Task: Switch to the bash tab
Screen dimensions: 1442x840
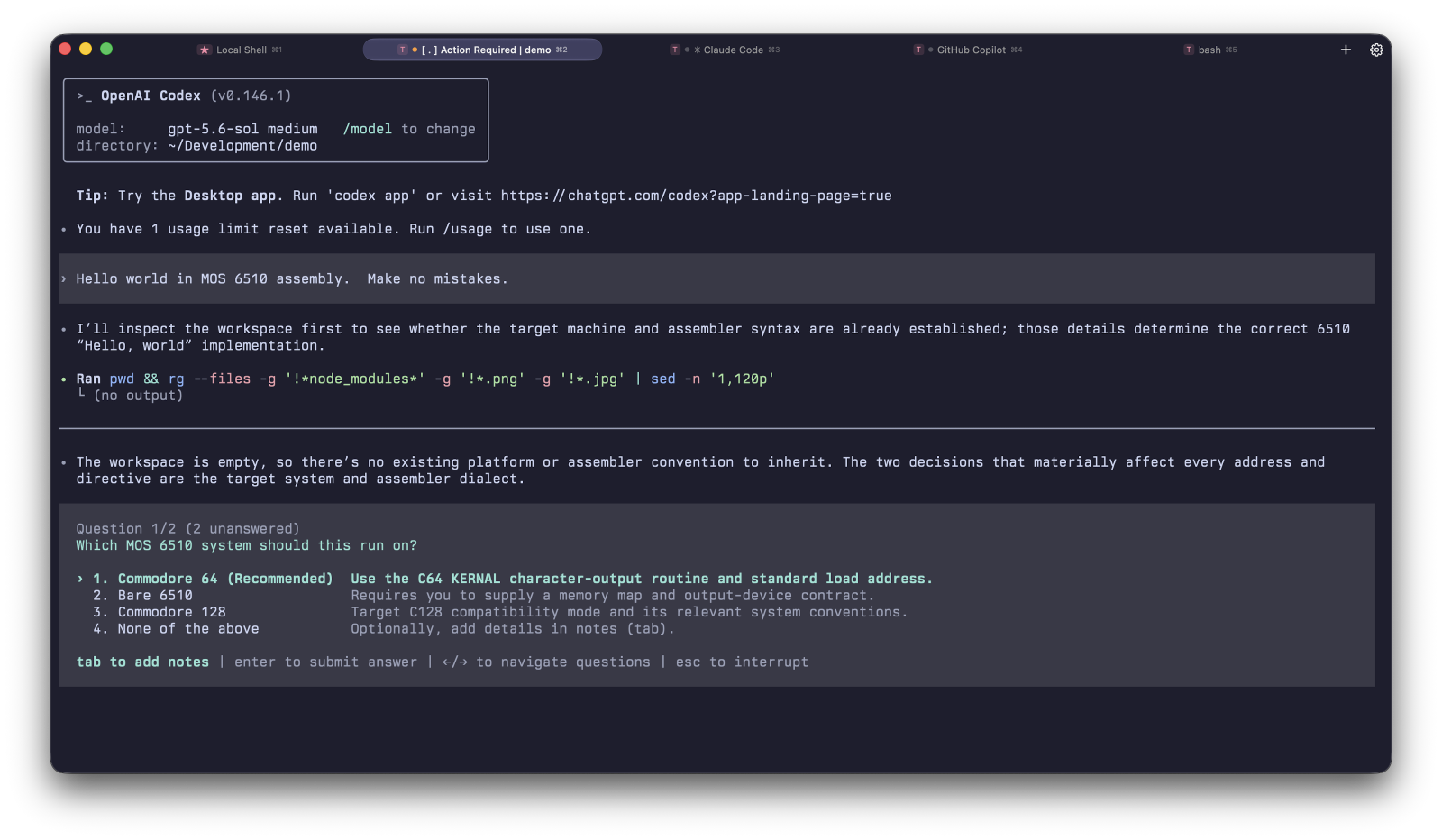Action: tap(1210, 50)
